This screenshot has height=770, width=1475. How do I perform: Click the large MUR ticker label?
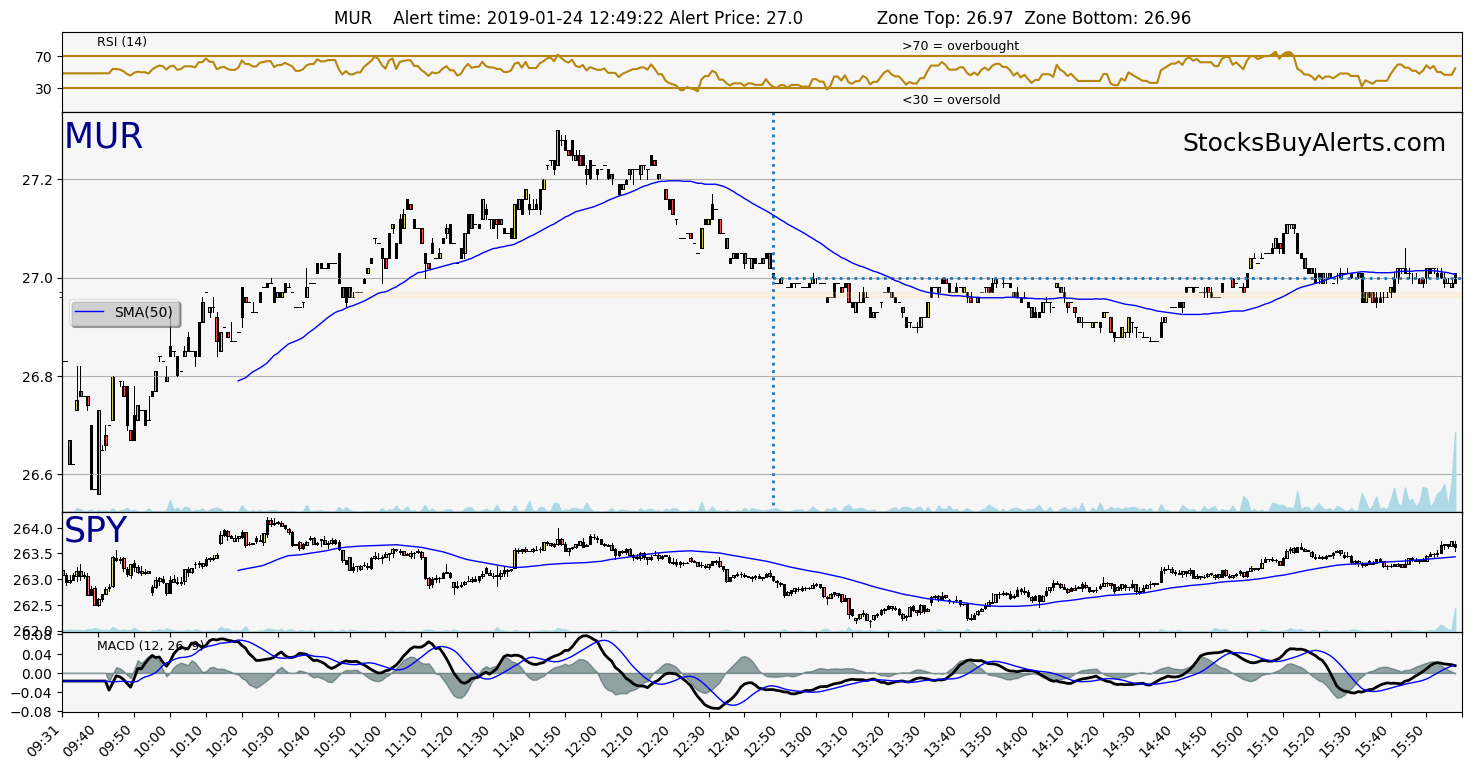tap(103, 137)
